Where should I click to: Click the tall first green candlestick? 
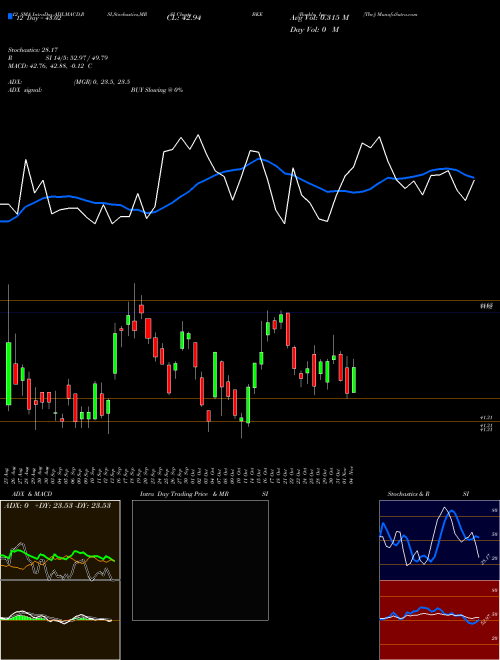[x=8, y=374]
